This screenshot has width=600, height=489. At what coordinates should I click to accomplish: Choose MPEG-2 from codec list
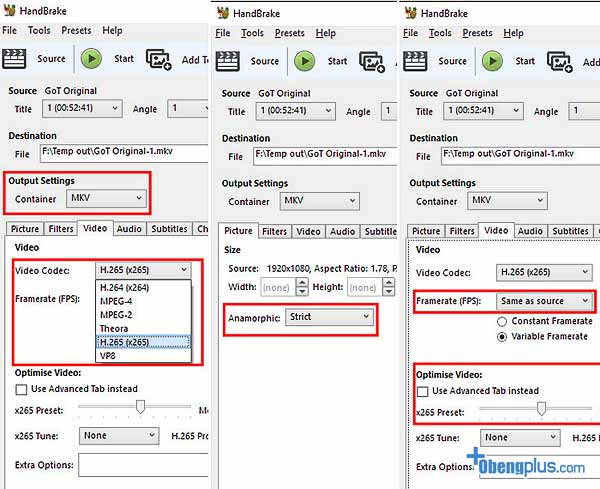click(143, 315)
